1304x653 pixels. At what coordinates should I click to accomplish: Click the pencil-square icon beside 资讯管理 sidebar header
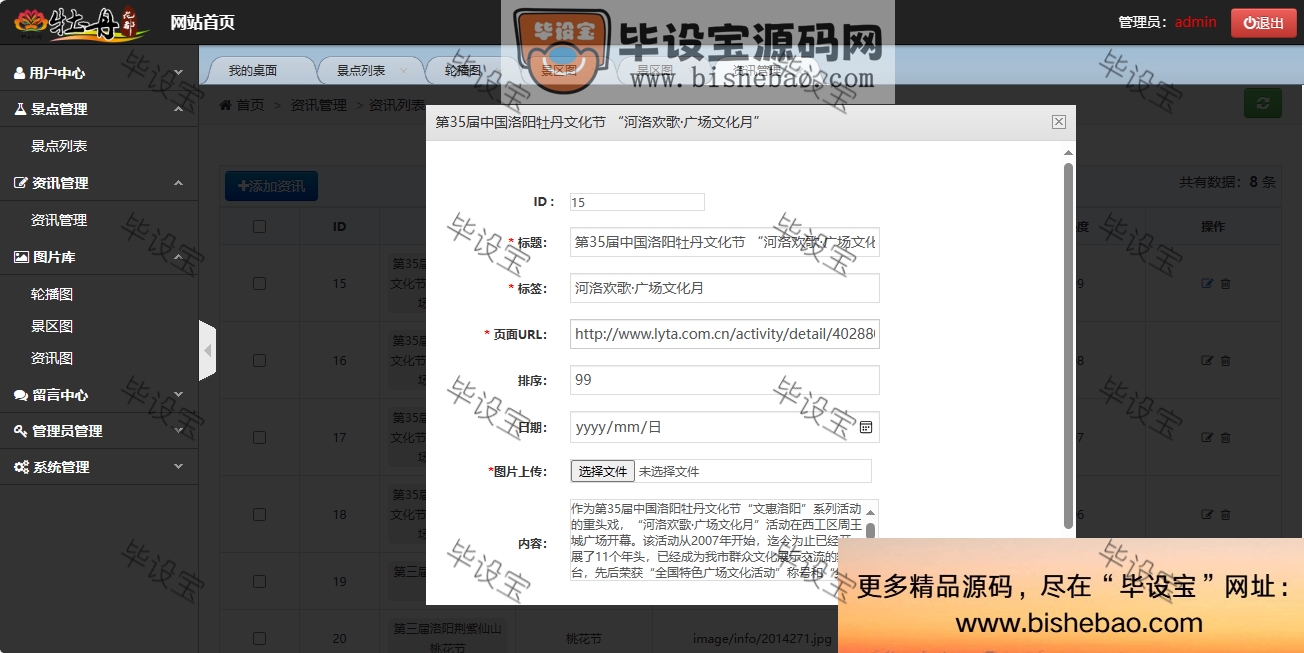tap(21, 183)
